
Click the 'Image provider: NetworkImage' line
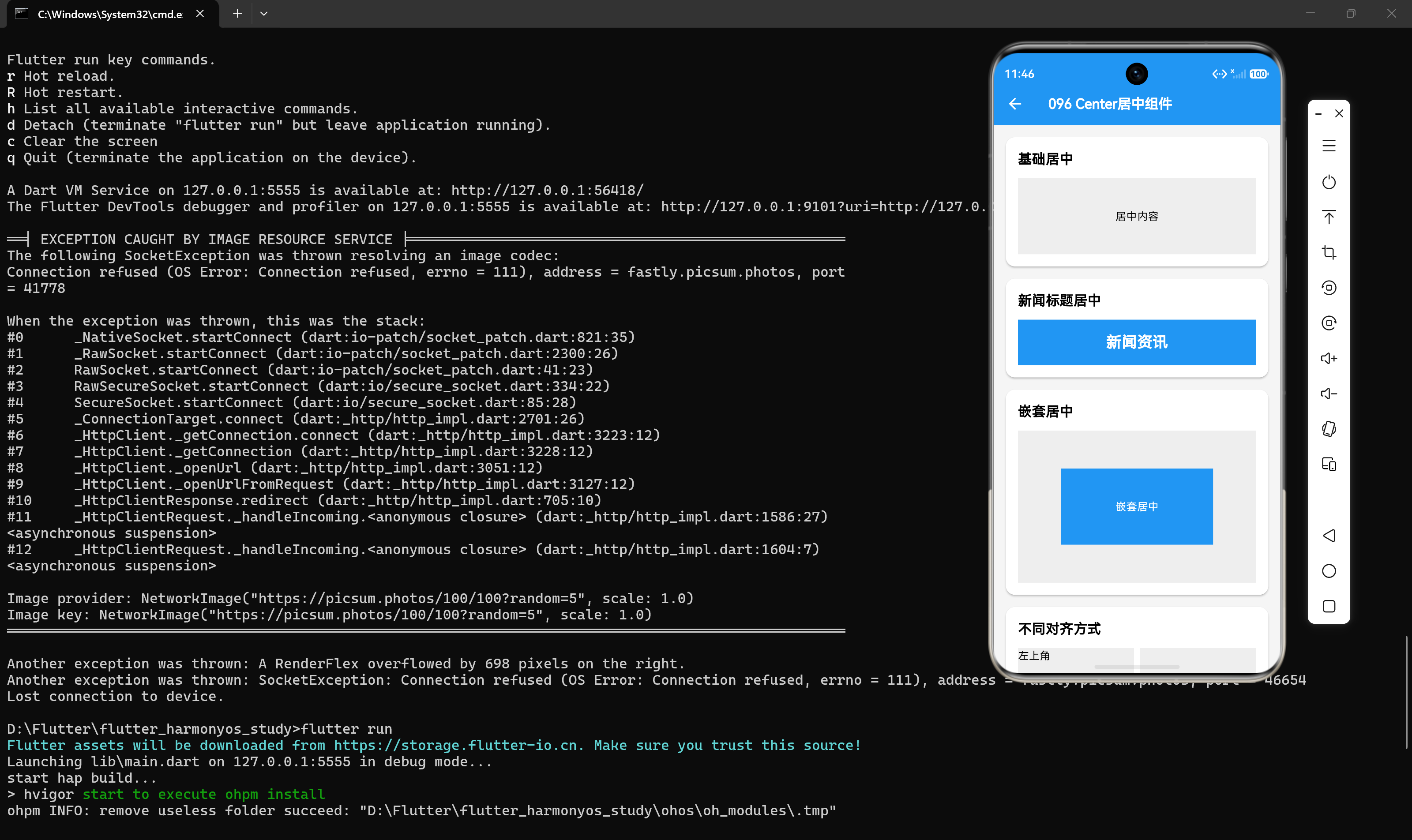point(350,598)
